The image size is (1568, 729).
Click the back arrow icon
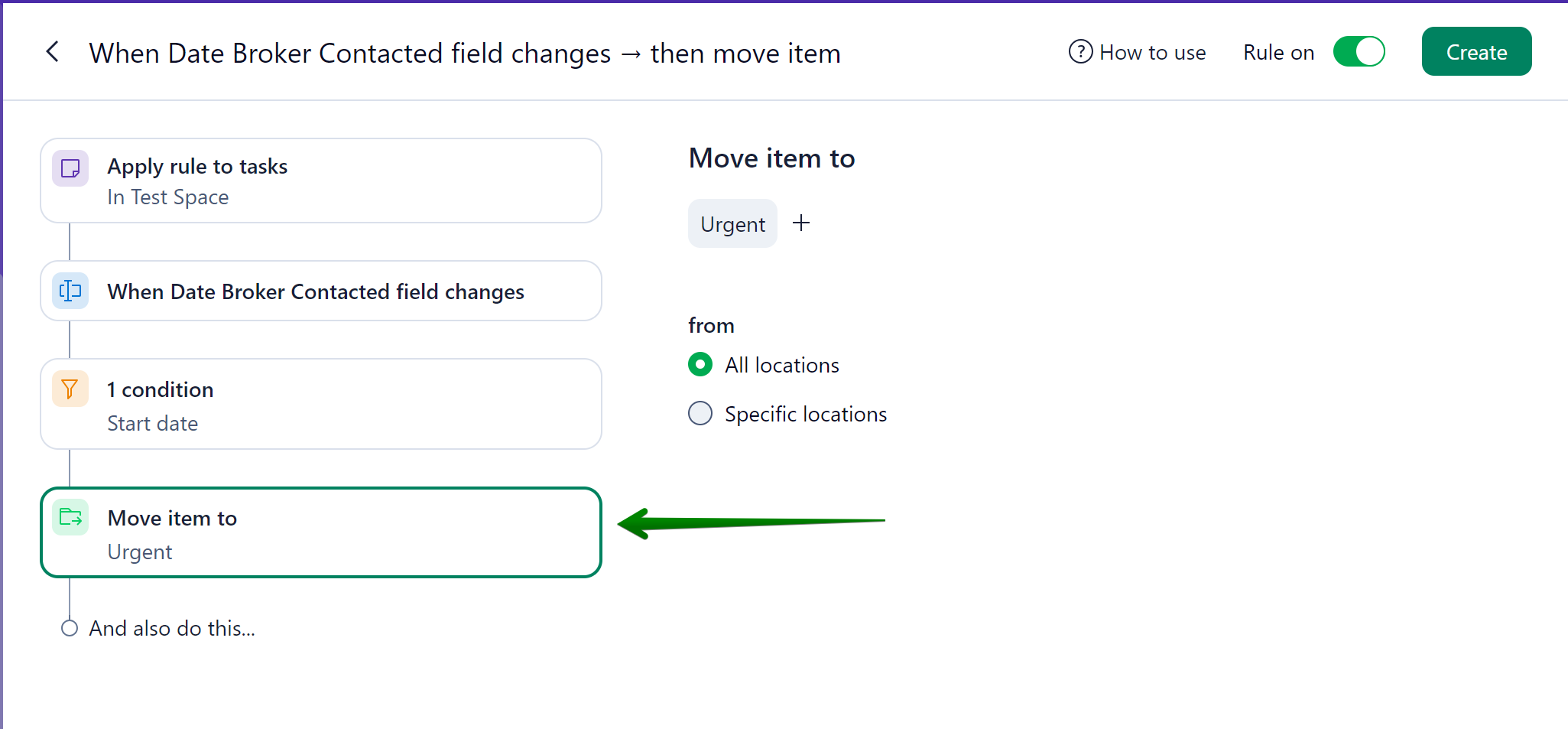pyautogui.click(x=53, y=52)
